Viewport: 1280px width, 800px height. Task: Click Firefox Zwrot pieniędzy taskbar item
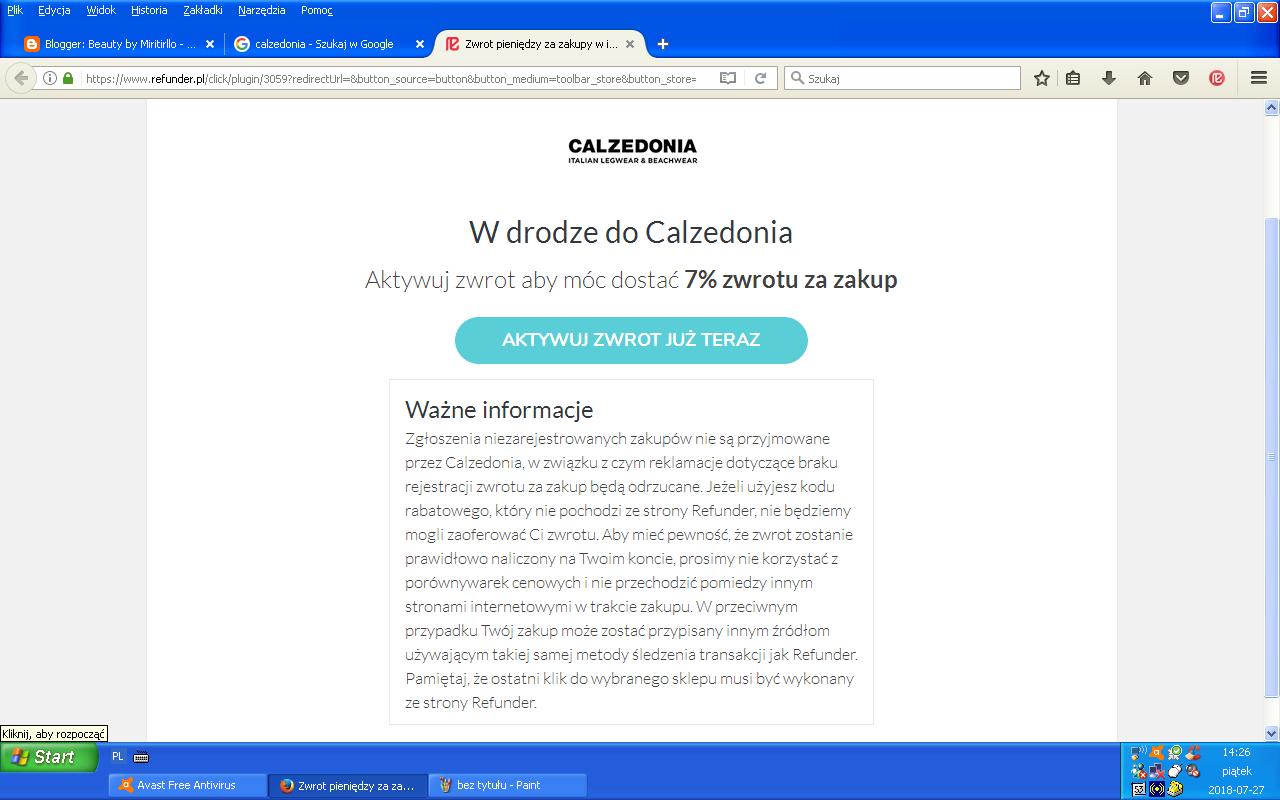click(x=348, y=785)
